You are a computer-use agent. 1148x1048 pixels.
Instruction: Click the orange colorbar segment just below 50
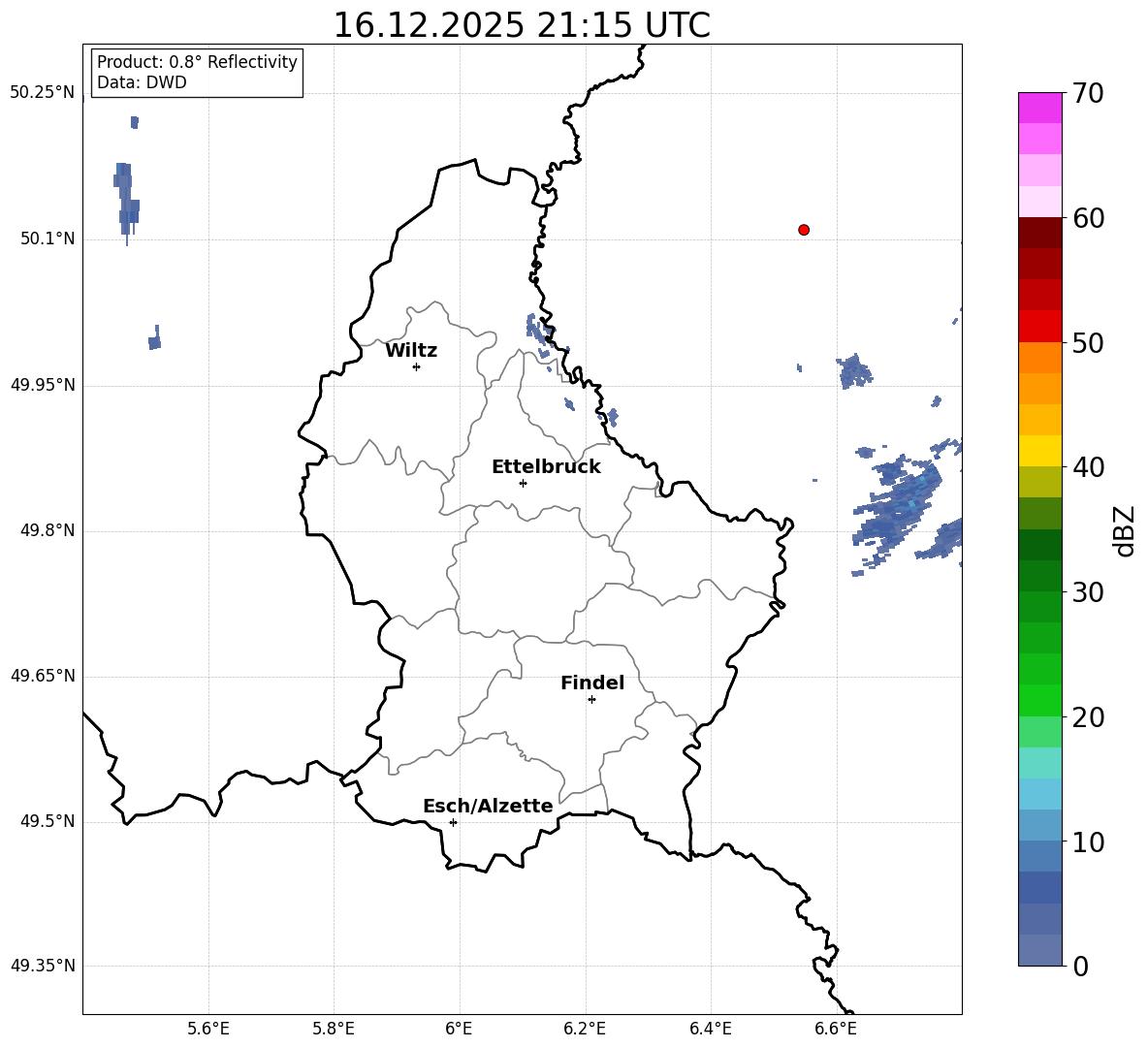[1039, 358]
